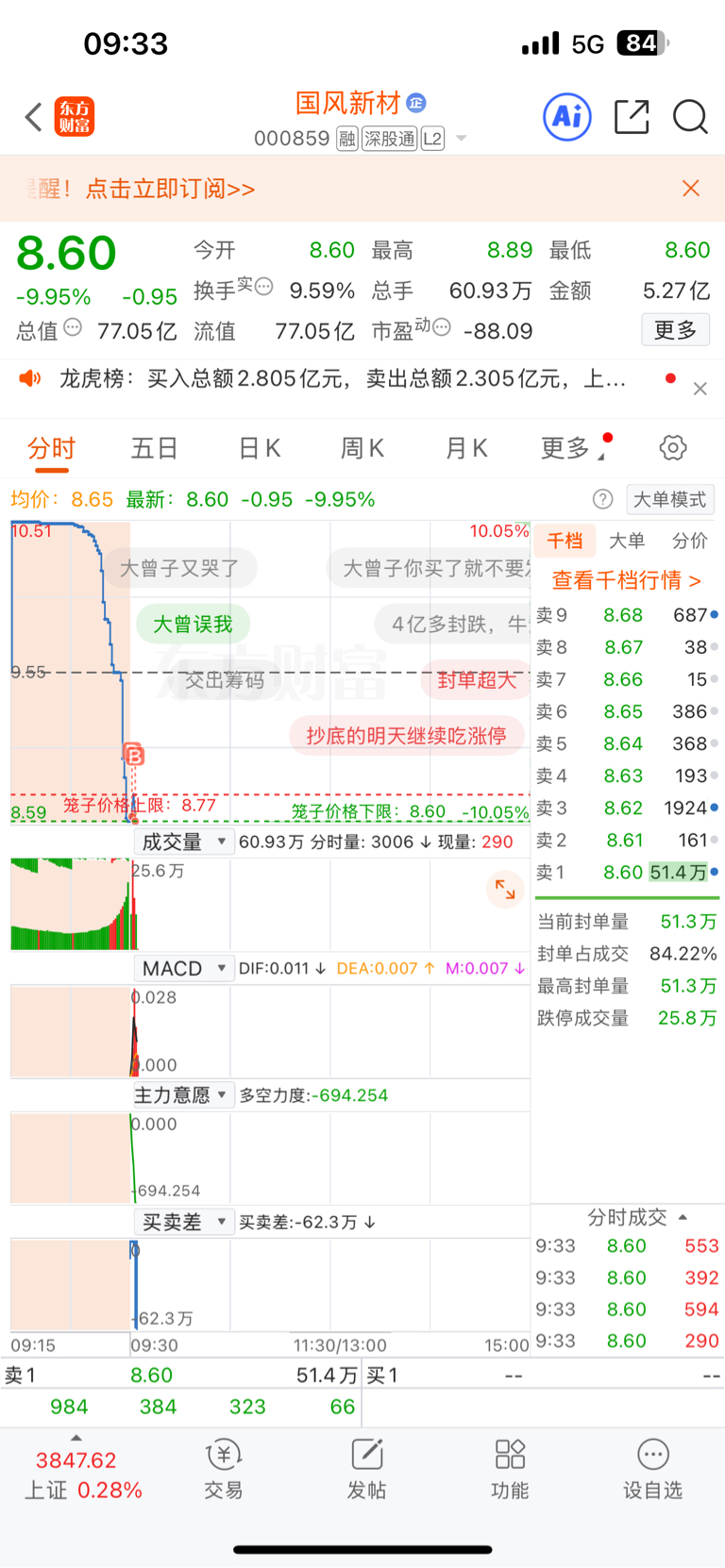Tap the back arrow icon
Viewport: 725px width, 1568px height.
point(34,117)
